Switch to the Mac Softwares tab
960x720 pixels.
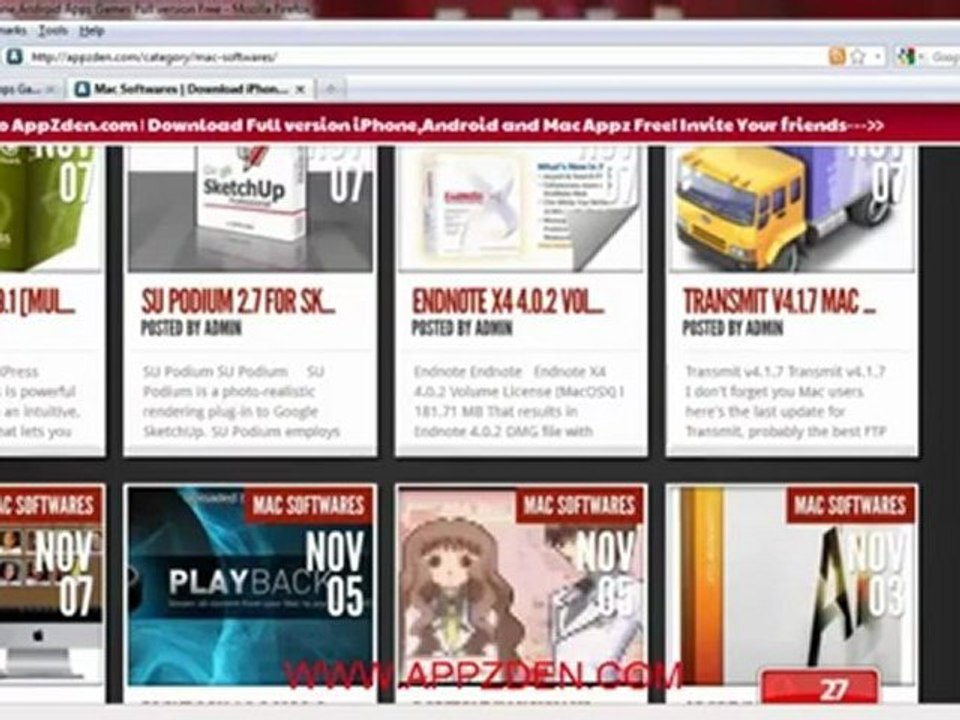pyautogui.click(x=192, y=89)
